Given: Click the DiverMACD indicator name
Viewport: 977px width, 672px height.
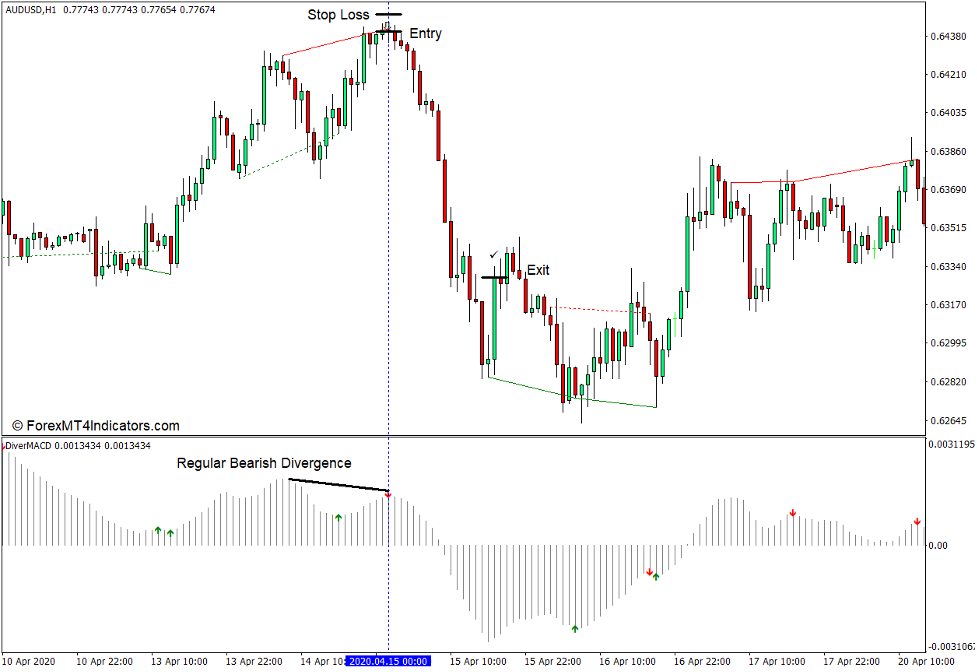Looking at the screenshot, I should point(27,443).
